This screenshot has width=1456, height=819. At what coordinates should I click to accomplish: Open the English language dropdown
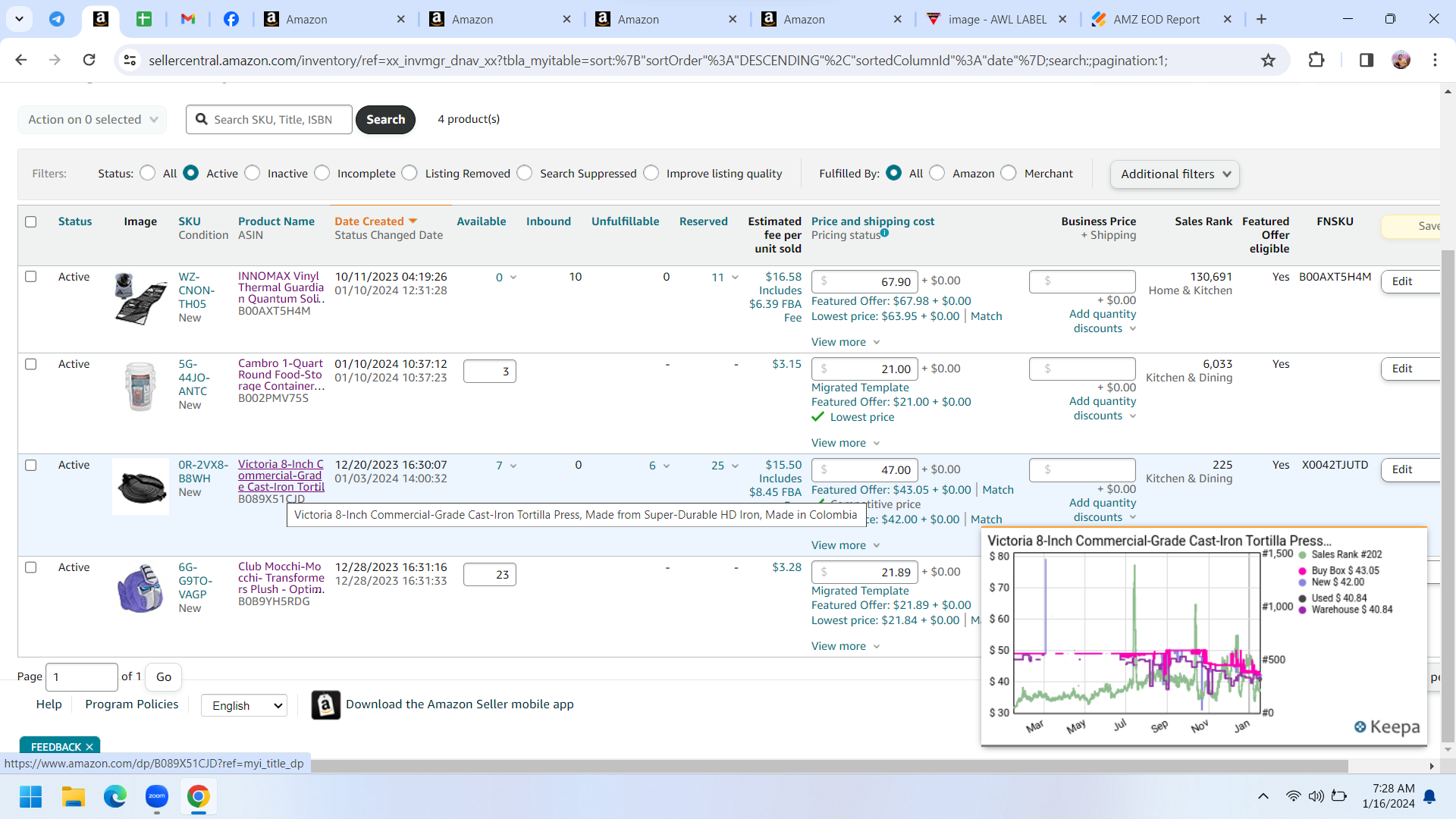[244, 705]
